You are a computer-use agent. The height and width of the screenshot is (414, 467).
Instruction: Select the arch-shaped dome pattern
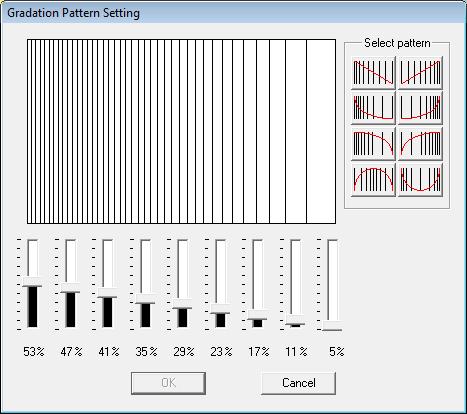[x=373, y=180]
